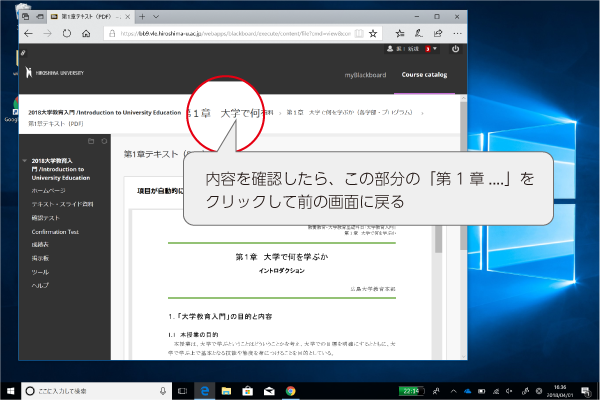Close the 第1章テキスト (PDF) tab
The height and width of the screenshot is (400, 600).
coord(127,16)
